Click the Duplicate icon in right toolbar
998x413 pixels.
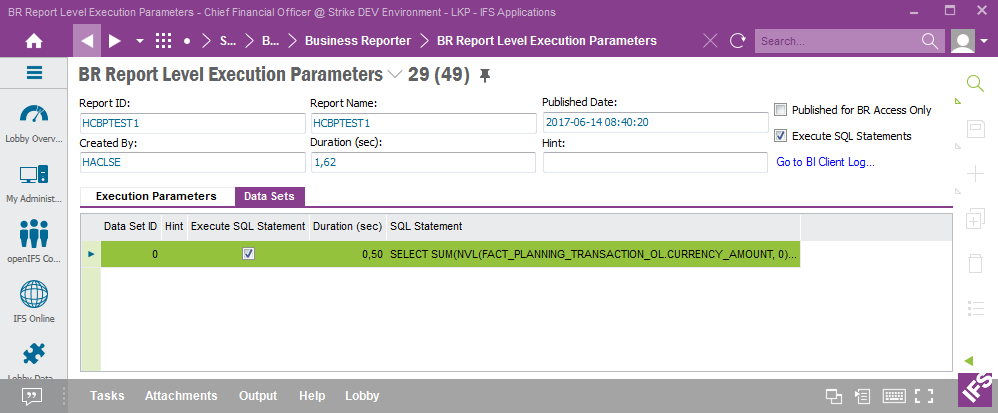click(975, 218)
